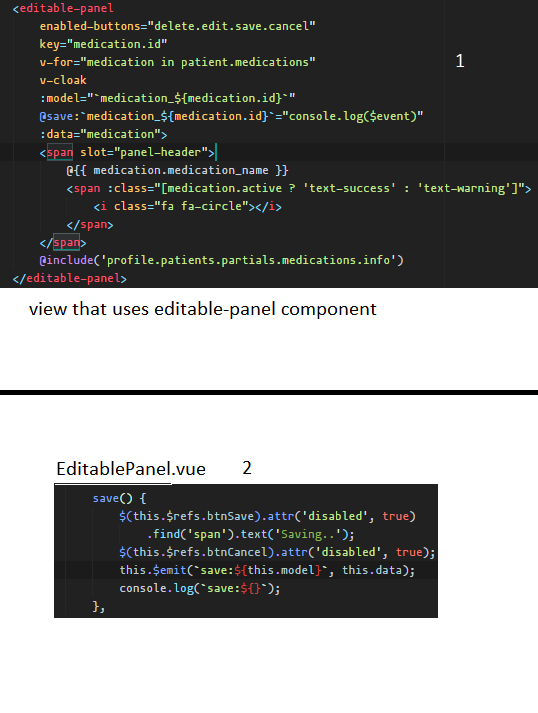
Task: Place cursor on the v-for medication line
Action: 177,62
